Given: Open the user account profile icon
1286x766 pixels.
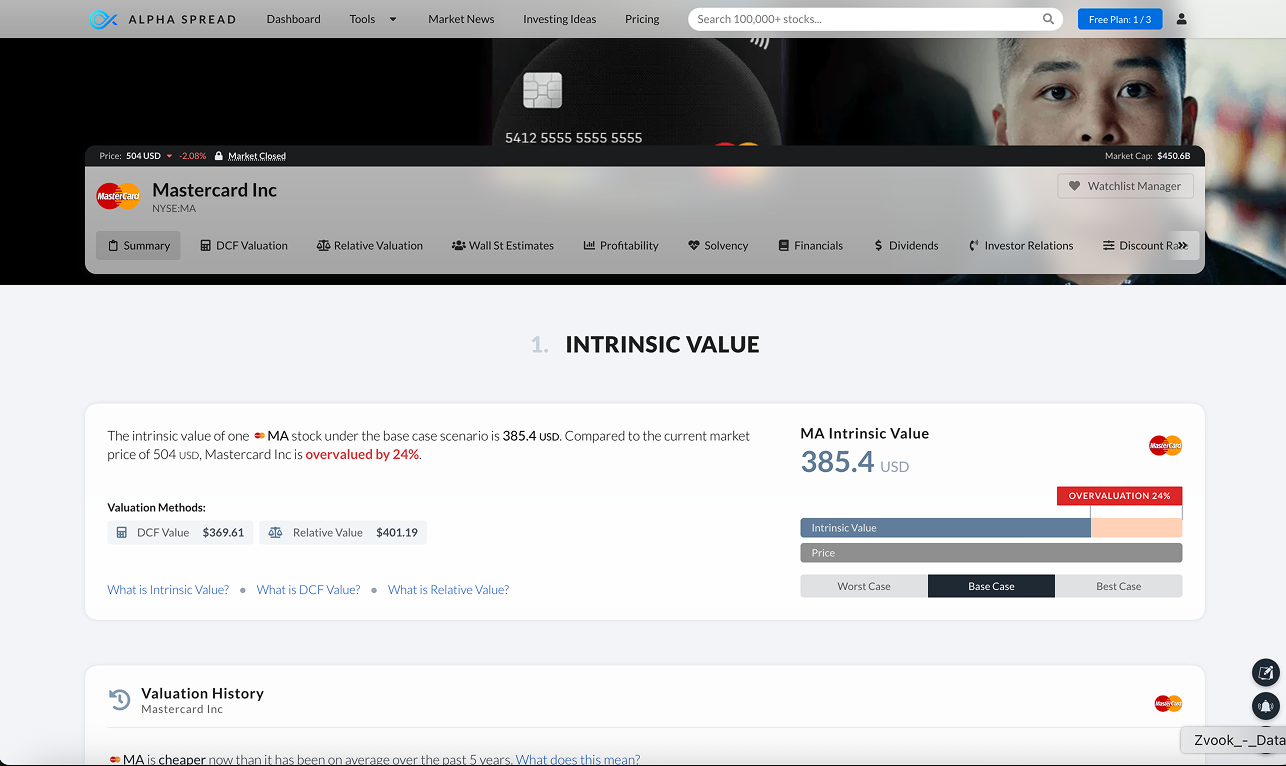Looking at the screenshot, I should pyautogui.click(x=1181, y=19).
